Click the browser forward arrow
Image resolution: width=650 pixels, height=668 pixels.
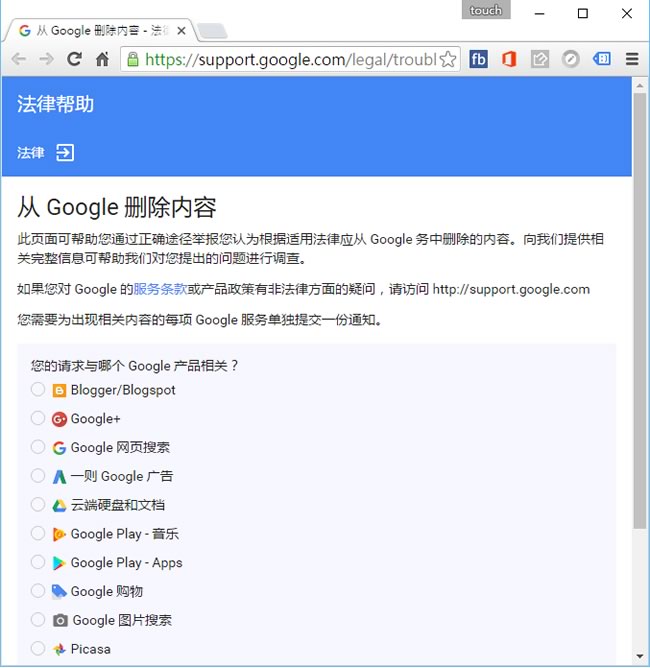pyautogui.click(x=46, y=59)
